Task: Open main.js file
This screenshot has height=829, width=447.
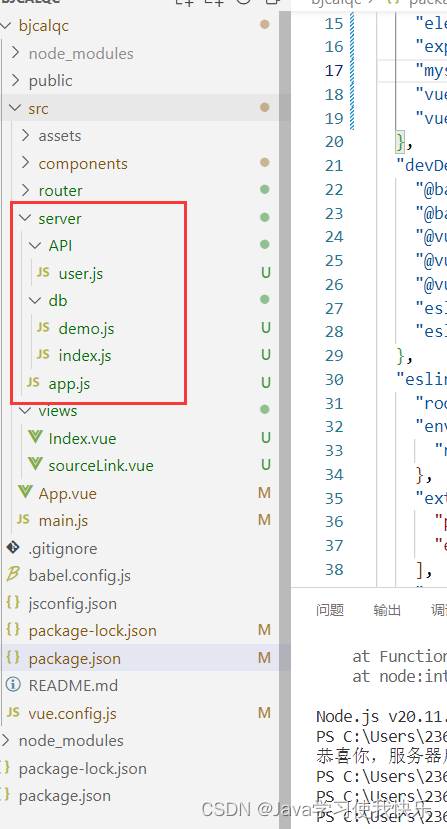Action: (x=63, y=521)
